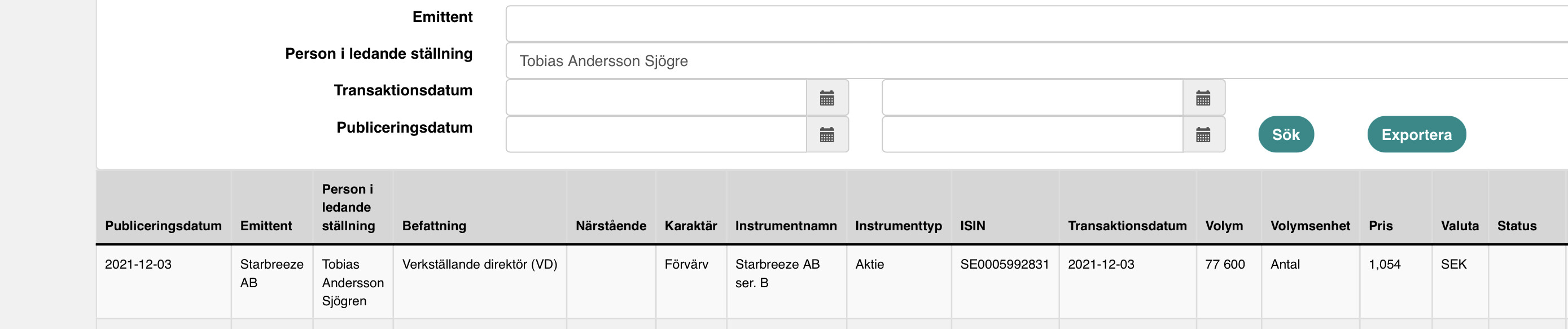Select the ISIN cell SE0005992831

click(x=1004, y=265)
